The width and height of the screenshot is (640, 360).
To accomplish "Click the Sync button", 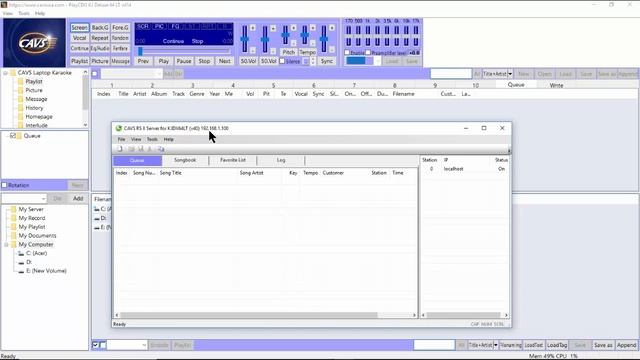I will point(327,61).
